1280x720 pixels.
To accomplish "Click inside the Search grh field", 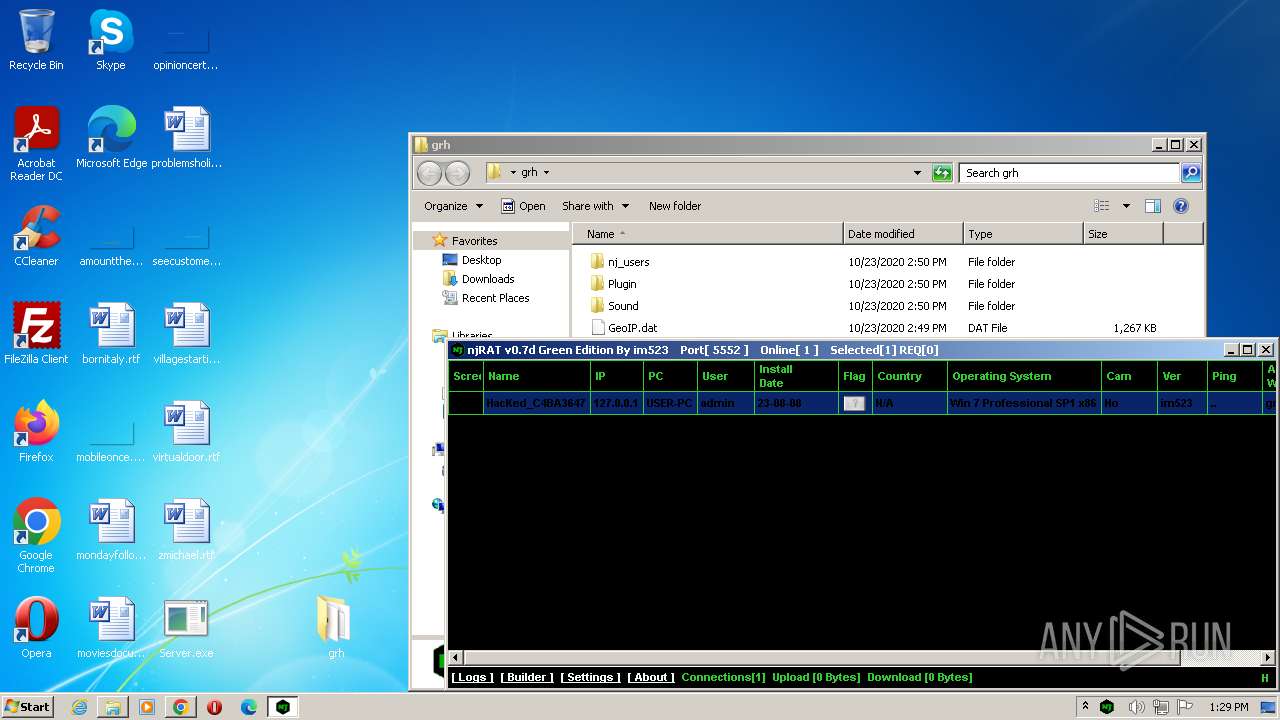I will tap(1069, 173).
